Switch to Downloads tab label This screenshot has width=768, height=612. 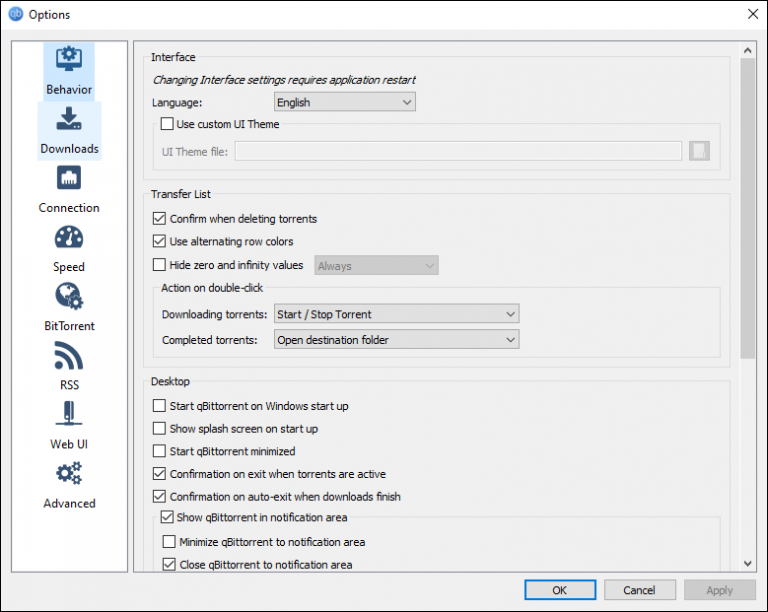click(x=70, y=149)
